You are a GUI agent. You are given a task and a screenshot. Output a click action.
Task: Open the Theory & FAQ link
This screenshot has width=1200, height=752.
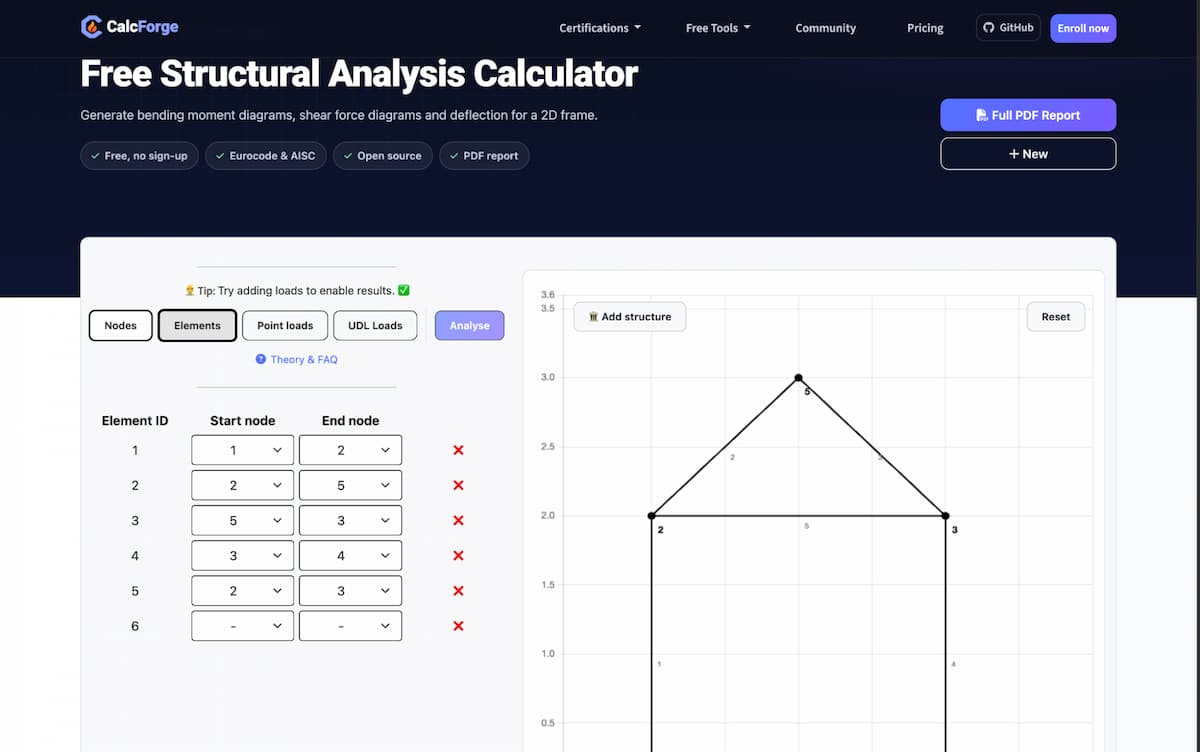[x=297, y=359]
